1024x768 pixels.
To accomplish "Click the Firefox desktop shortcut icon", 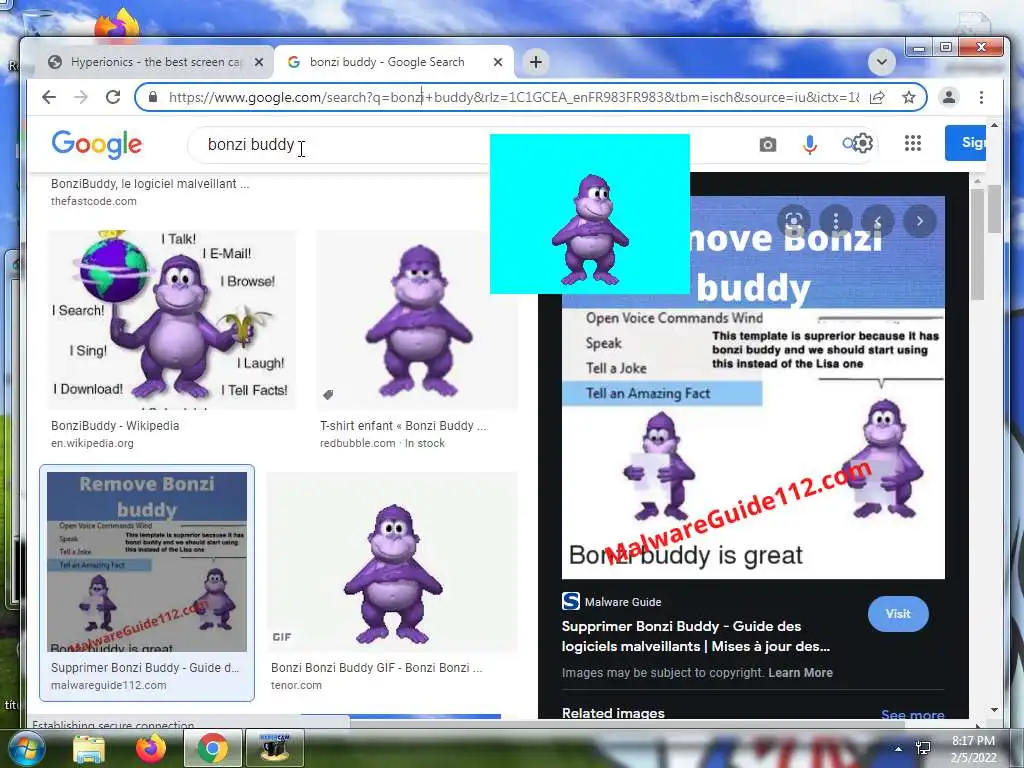I will coord(118,25).
